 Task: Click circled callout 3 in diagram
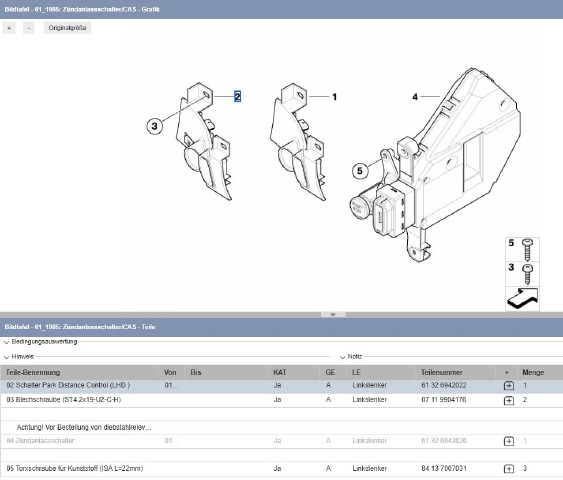pyautogui.click(x=154, y=126)
